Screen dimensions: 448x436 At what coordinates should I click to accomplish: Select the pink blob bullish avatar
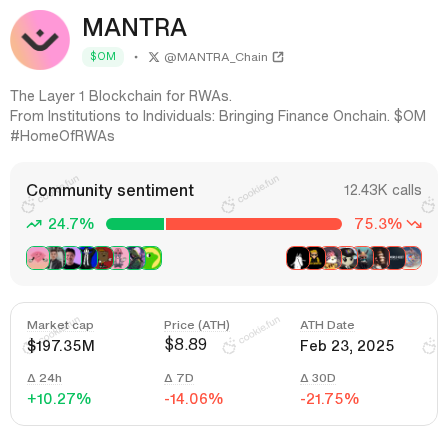click(x=37, y=258)
